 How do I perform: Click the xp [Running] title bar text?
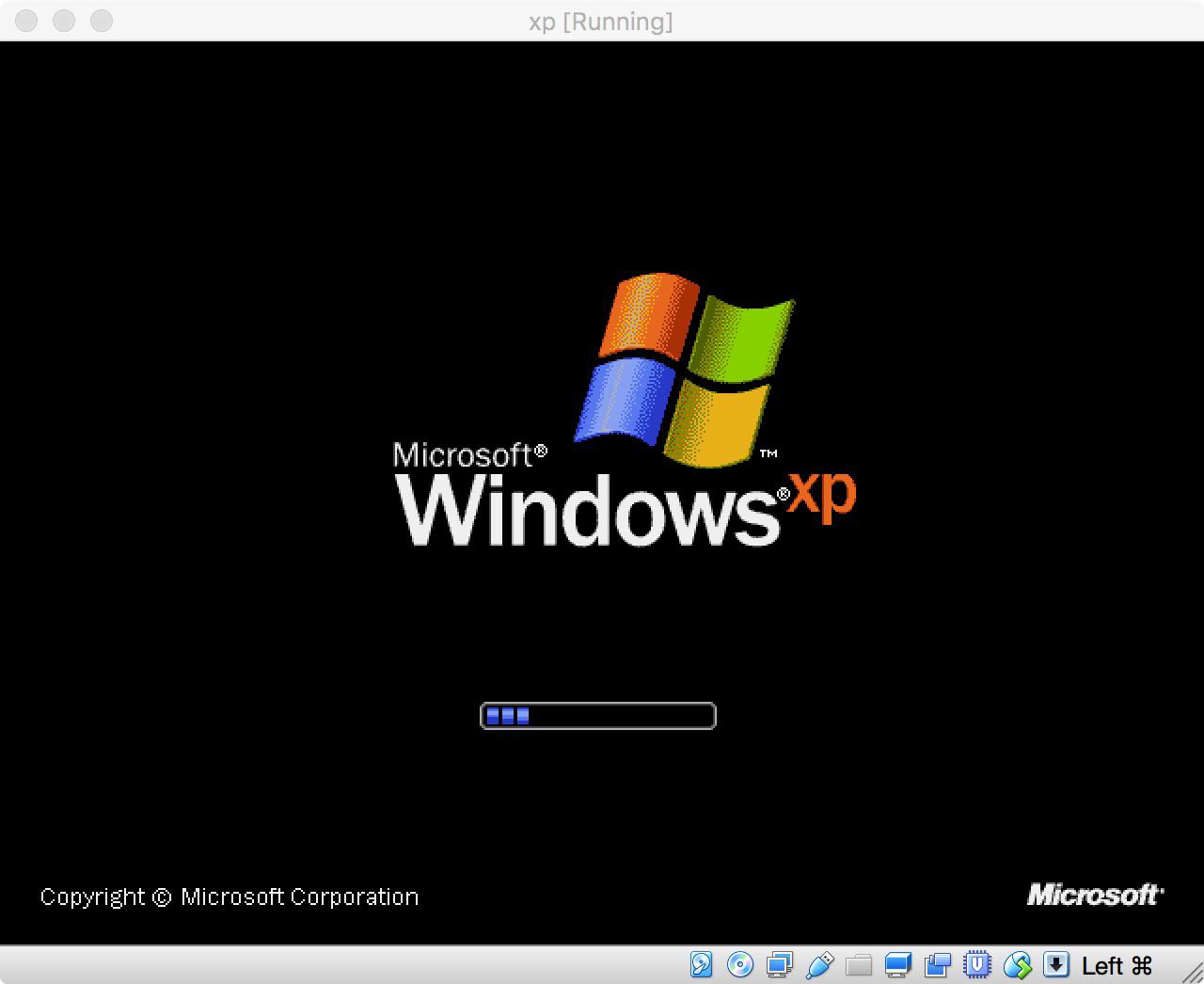point(601,22)
